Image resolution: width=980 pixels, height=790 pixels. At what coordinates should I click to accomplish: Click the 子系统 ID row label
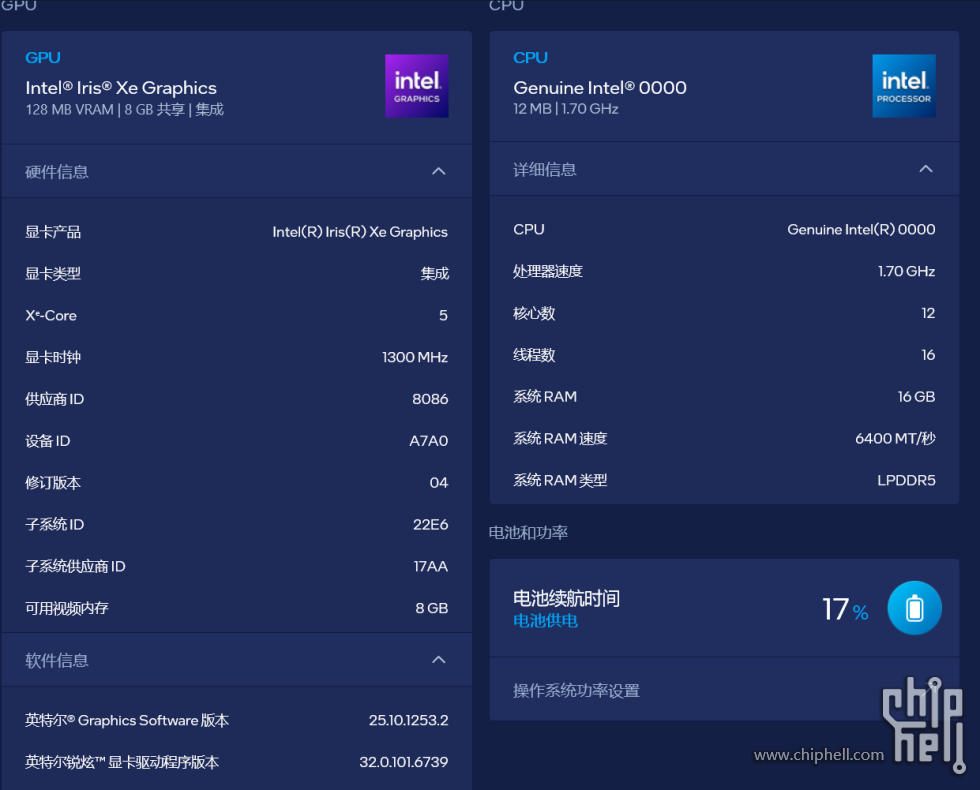click(54, 524)
